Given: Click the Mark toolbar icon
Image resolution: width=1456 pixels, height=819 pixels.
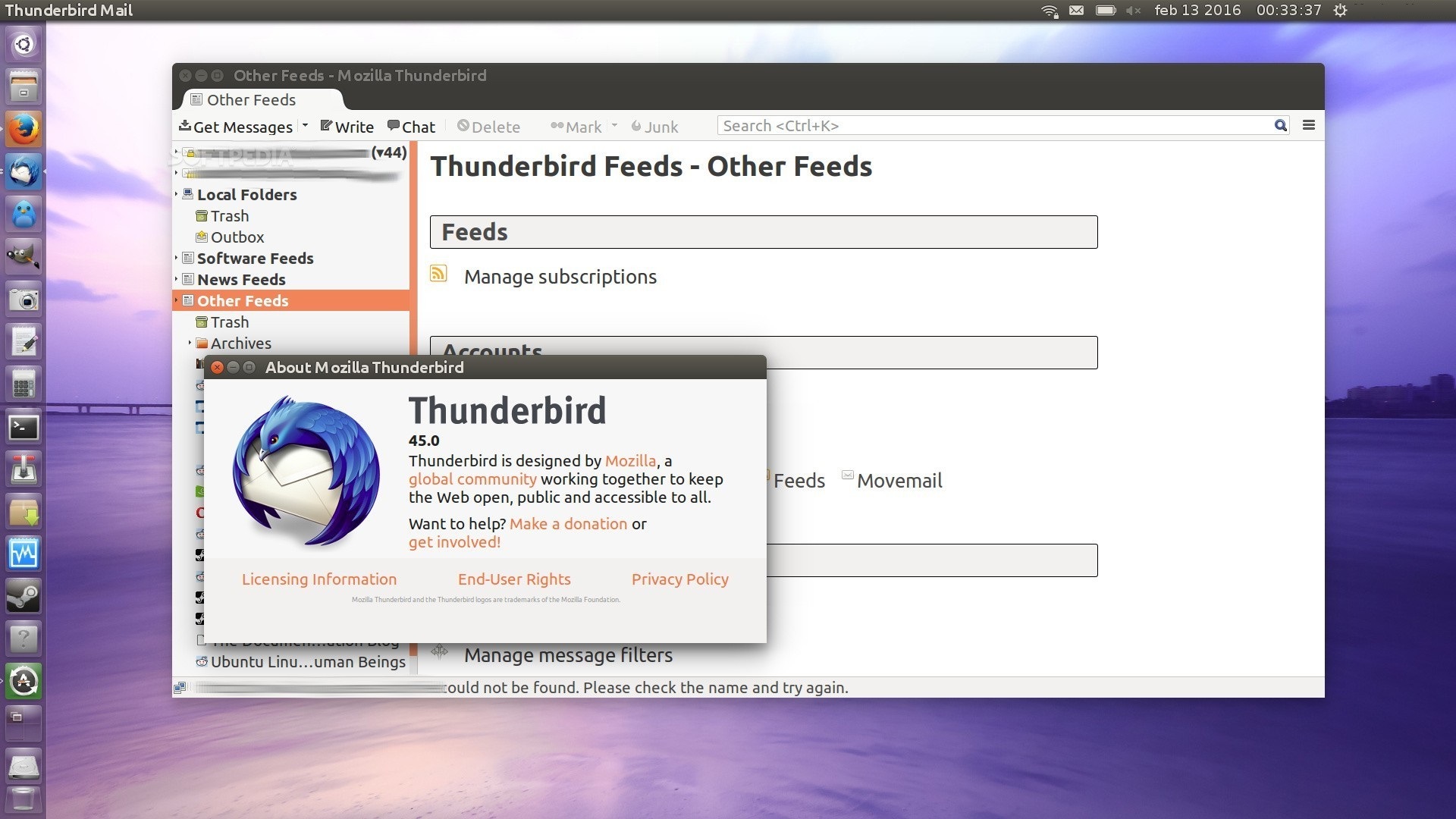Looking at the screenshot, I should [x=557, y=126].
